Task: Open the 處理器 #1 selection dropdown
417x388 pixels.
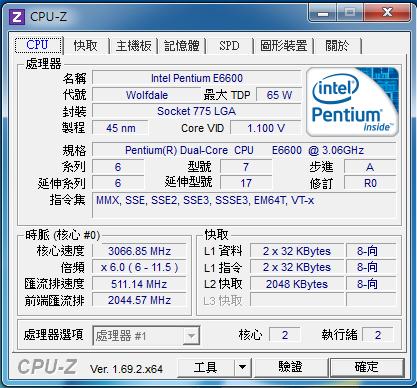Action: pos(146,336)
